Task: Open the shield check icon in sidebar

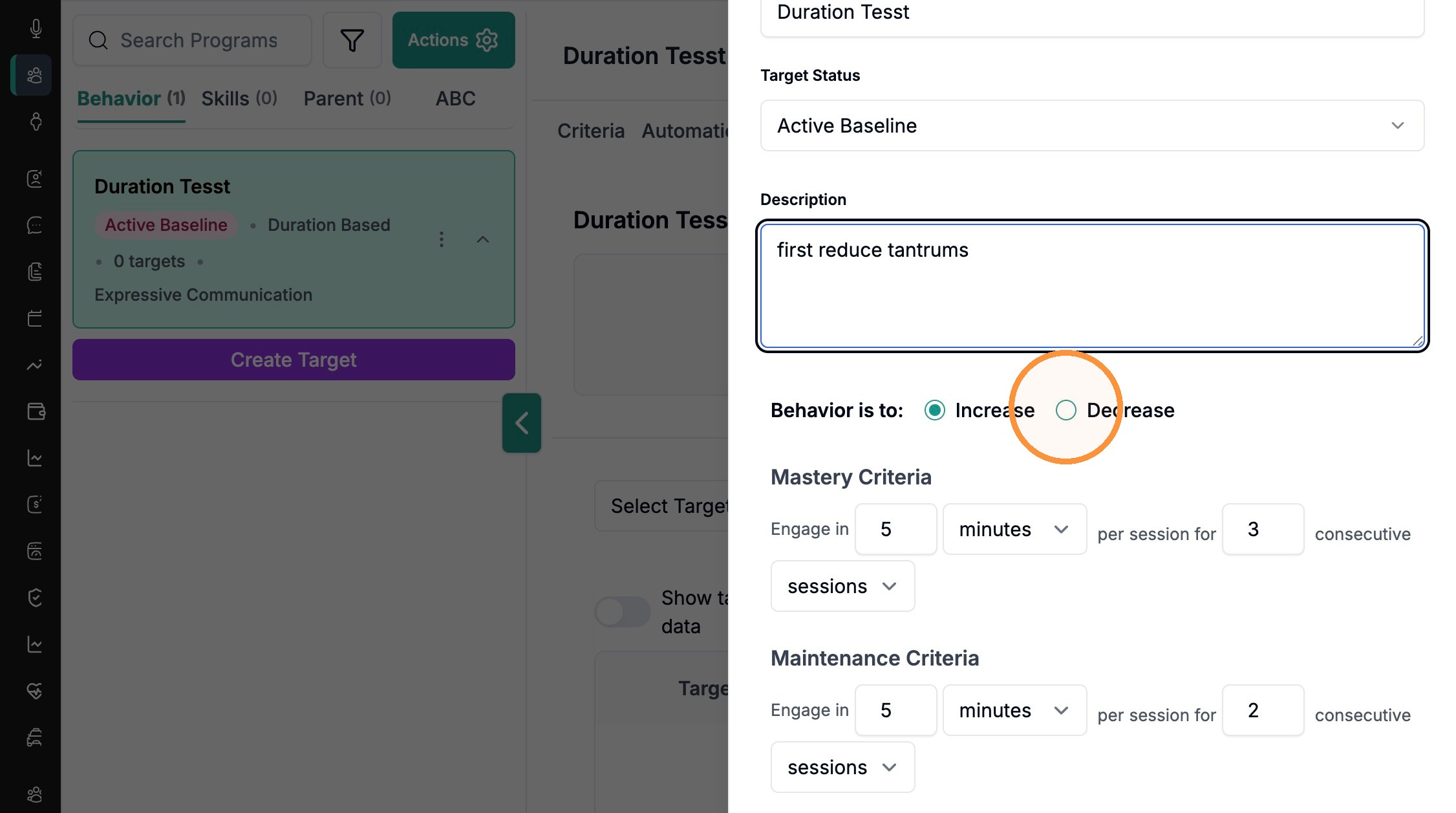Action: coord(36,597)
